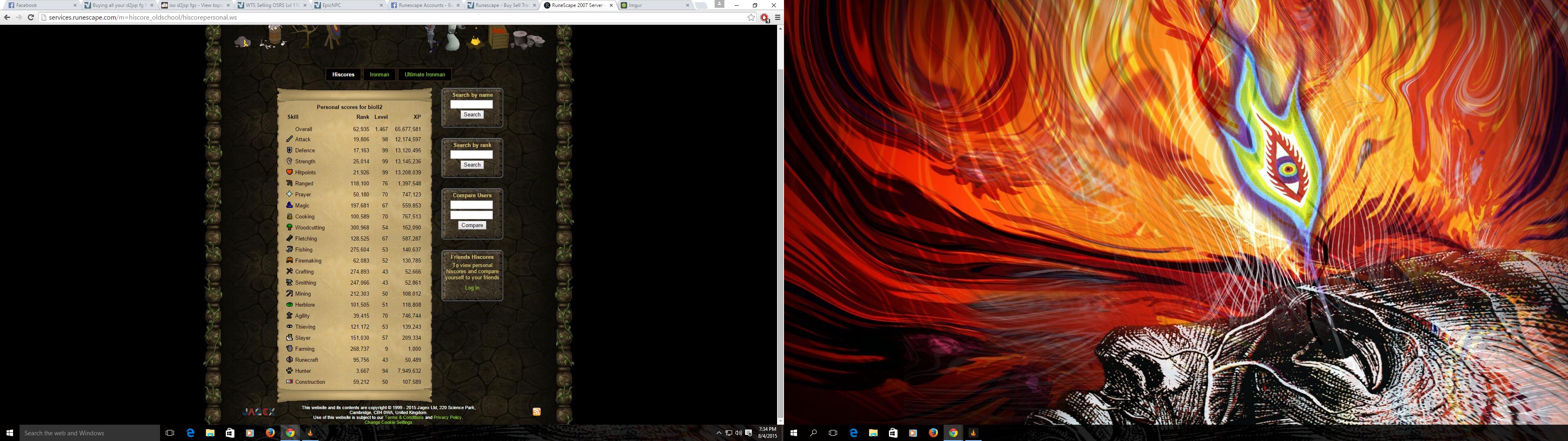The height and width of the screenshot is (441, 1568).
Task: Open File Explorer on the wallpaper monitor taskbar
Action: [873, 433]
